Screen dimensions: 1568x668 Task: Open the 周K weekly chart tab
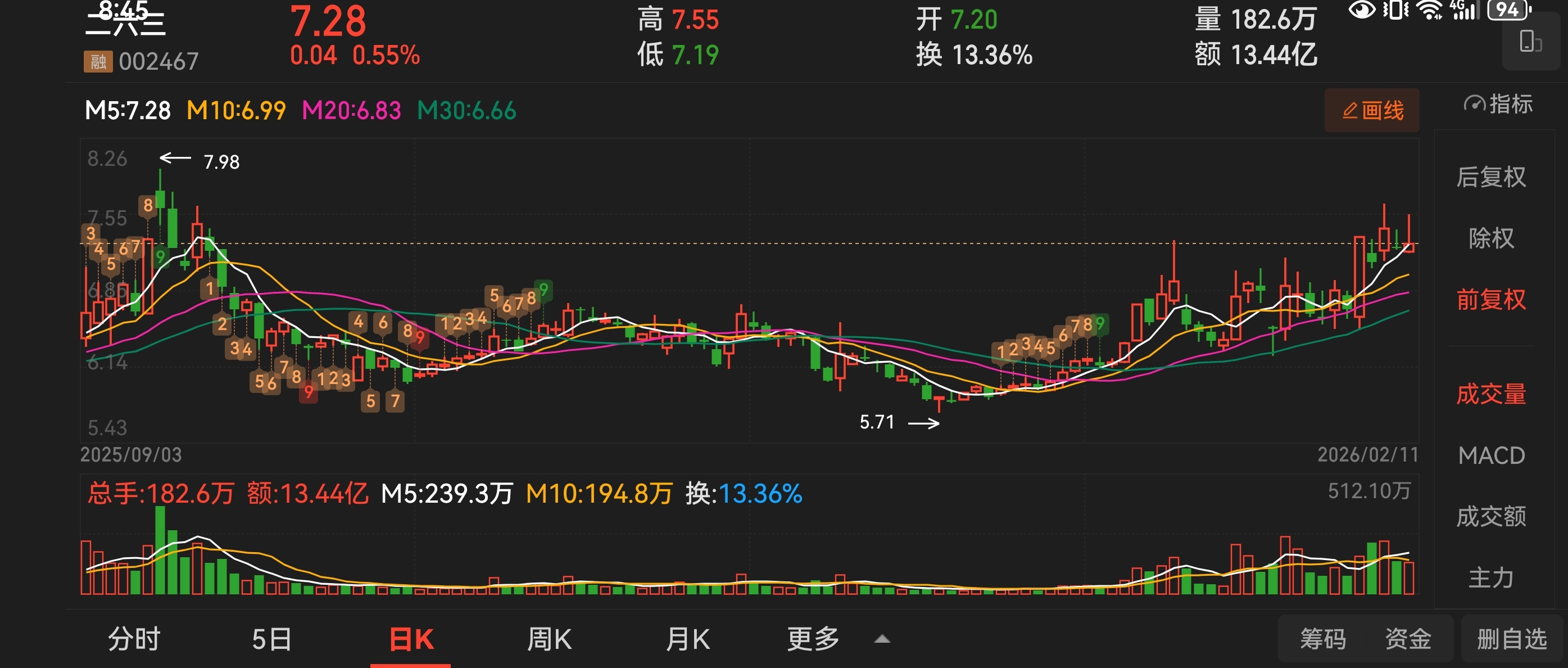(549, 639)
